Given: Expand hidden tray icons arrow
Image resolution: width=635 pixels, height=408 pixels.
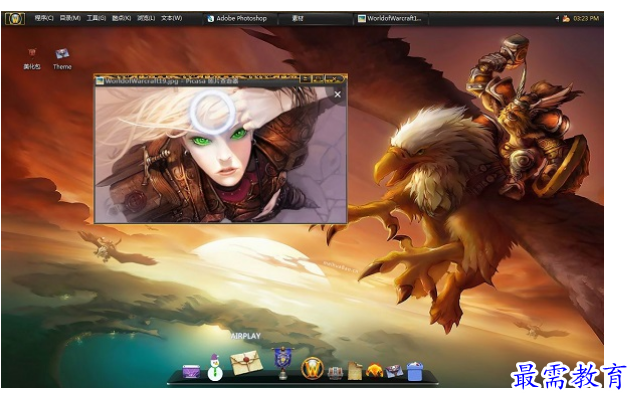Looking at the screenshot, I should pyautogui.click(x=557, y=19).
